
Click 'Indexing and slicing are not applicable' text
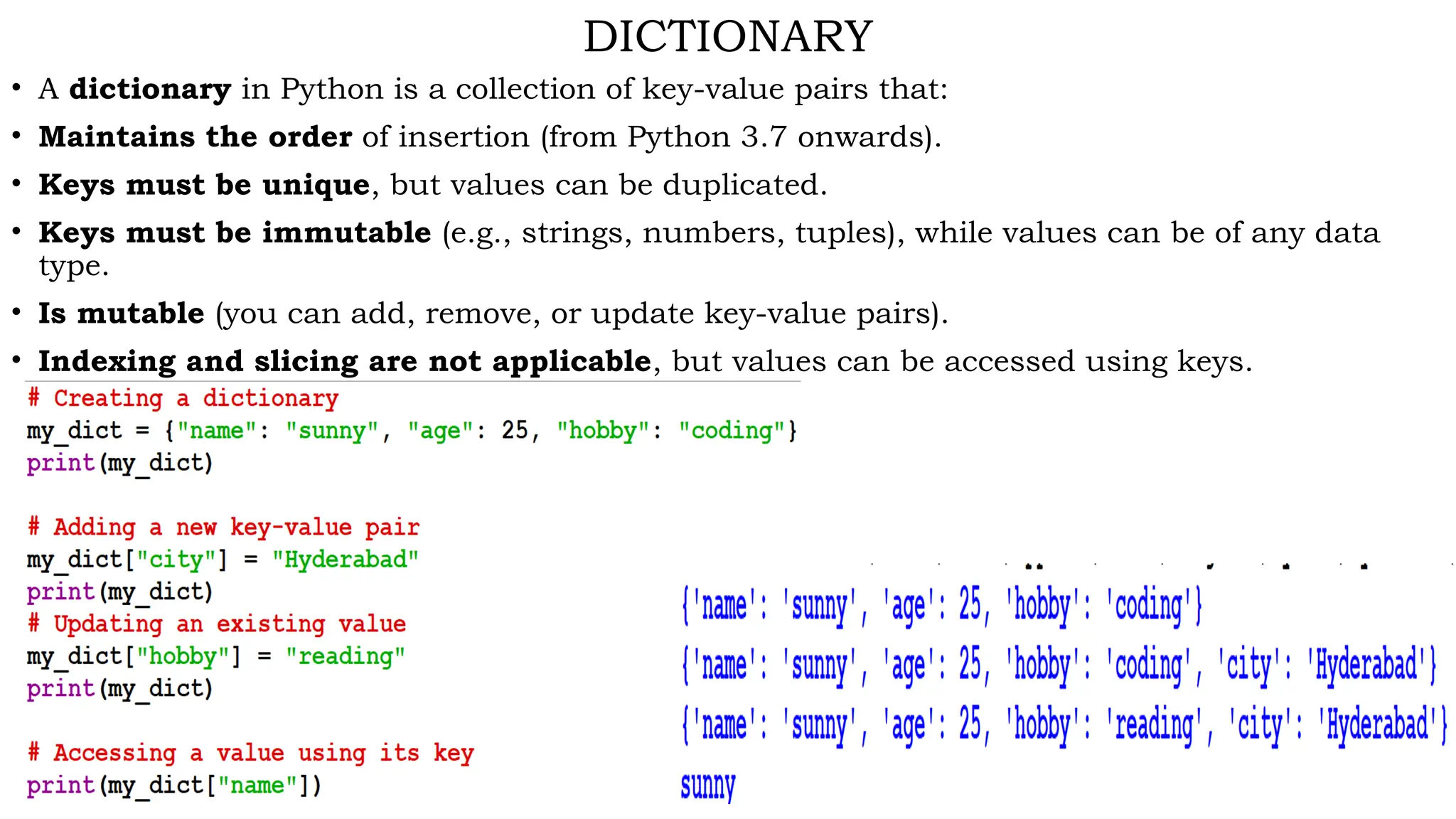tap(344, 362)
